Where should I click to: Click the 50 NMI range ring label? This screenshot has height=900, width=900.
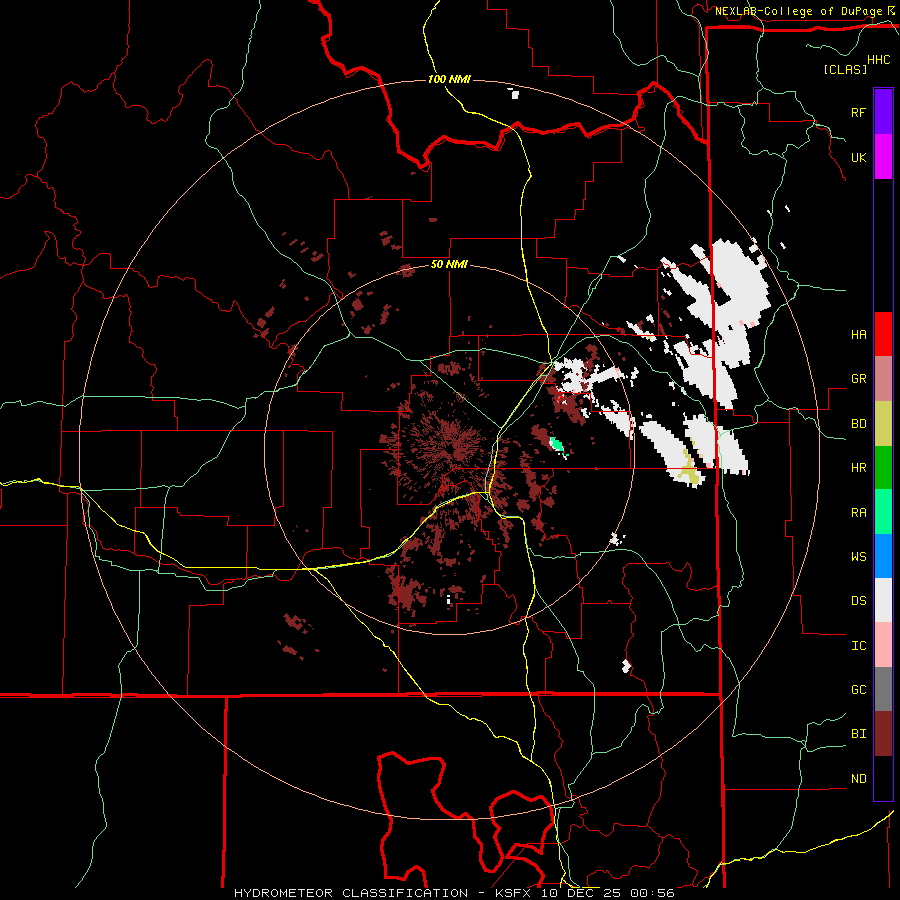pos(449,264)
